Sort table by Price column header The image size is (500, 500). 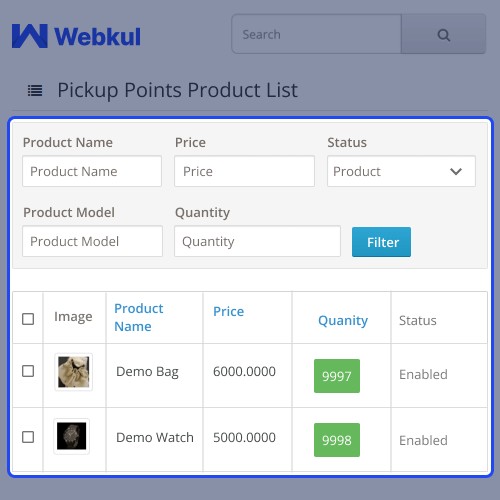click(x=229, y=311)
